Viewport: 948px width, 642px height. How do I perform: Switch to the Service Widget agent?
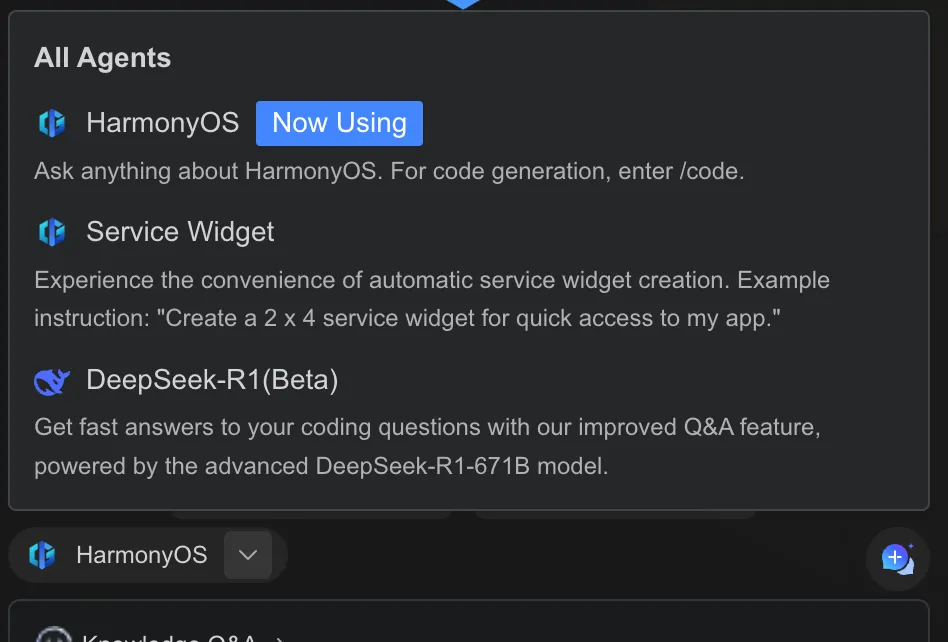pyautogui.click(x=180, y=232)
